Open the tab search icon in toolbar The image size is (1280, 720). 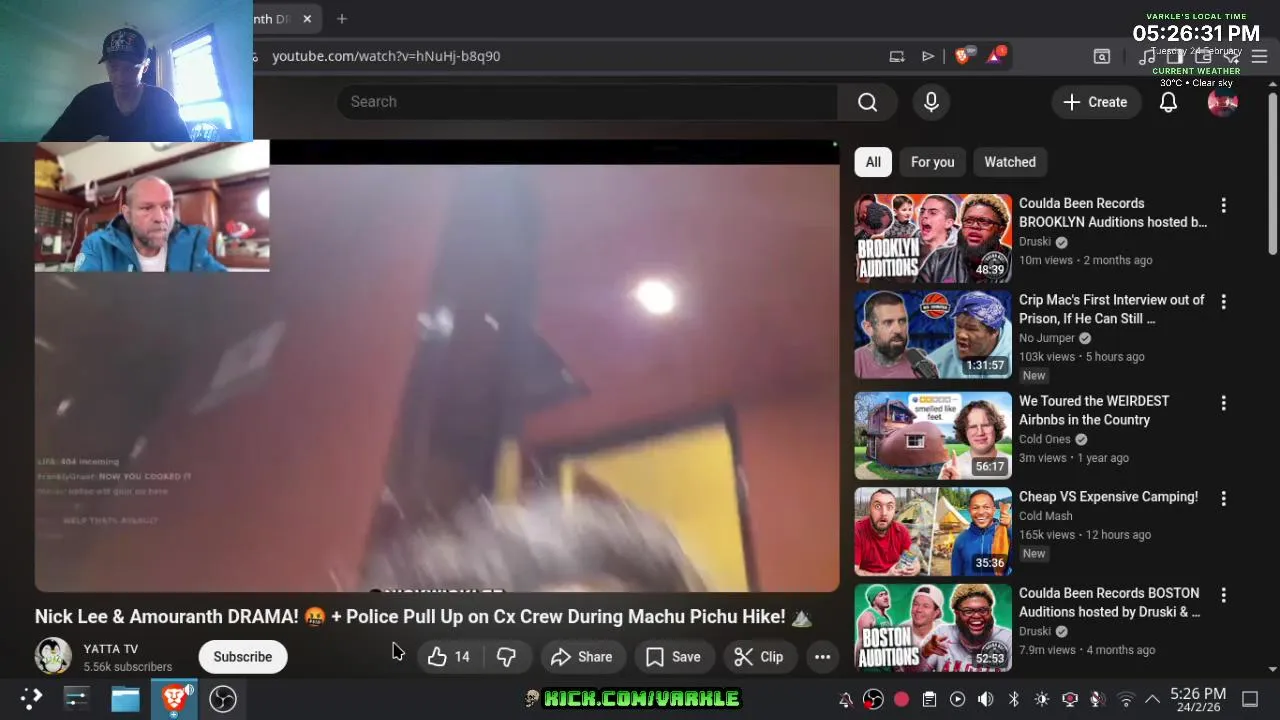click(1101, 56)
